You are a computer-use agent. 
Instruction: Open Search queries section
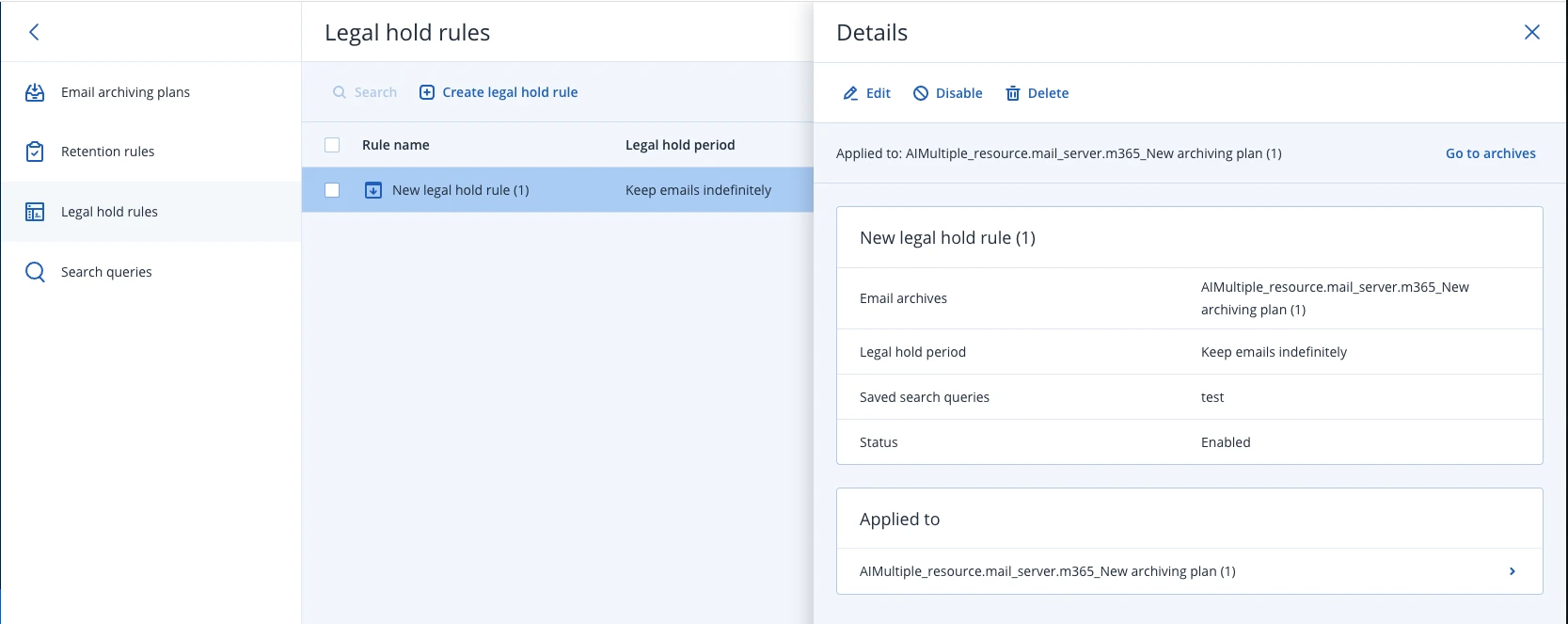click(x=106, y=272)
